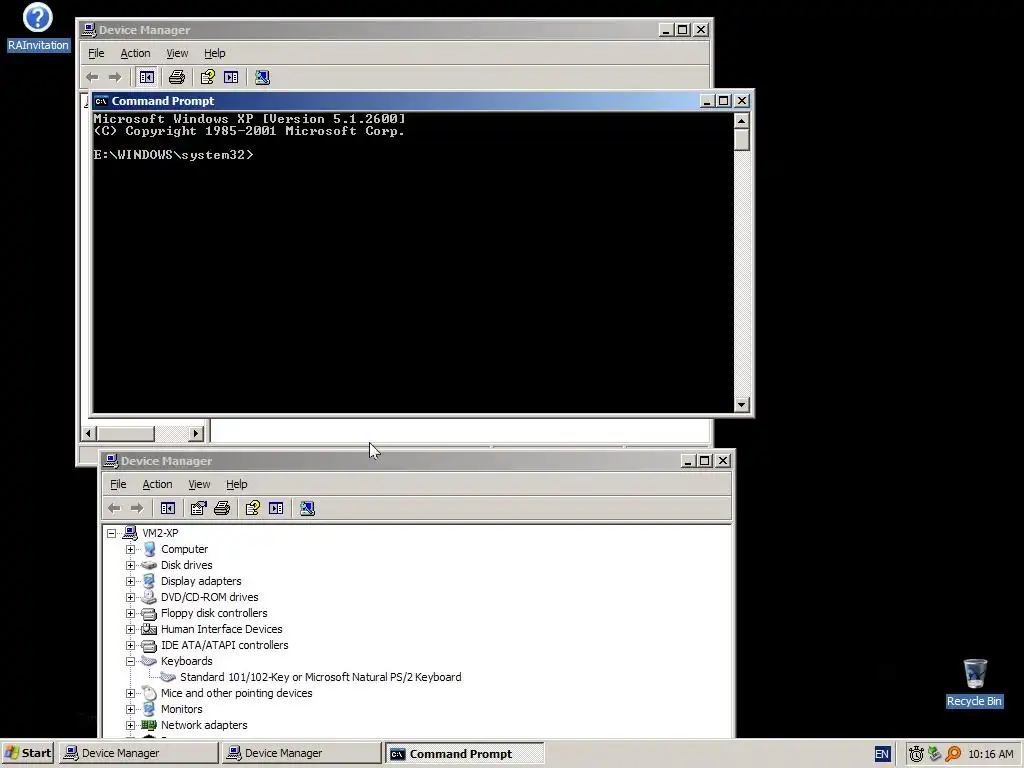Select the Recycle Bin desktop icon

pos(974,683)
